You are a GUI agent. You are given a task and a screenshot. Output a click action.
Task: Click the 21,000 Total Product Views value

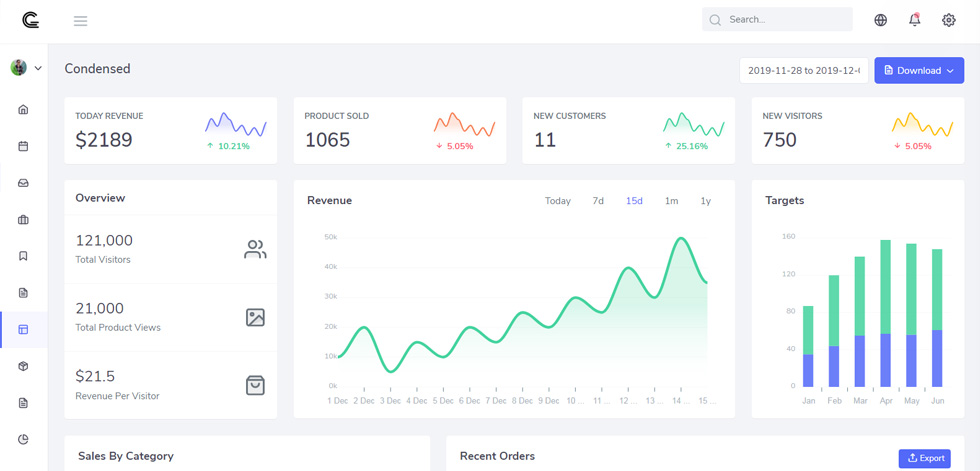tap(99, 308)
